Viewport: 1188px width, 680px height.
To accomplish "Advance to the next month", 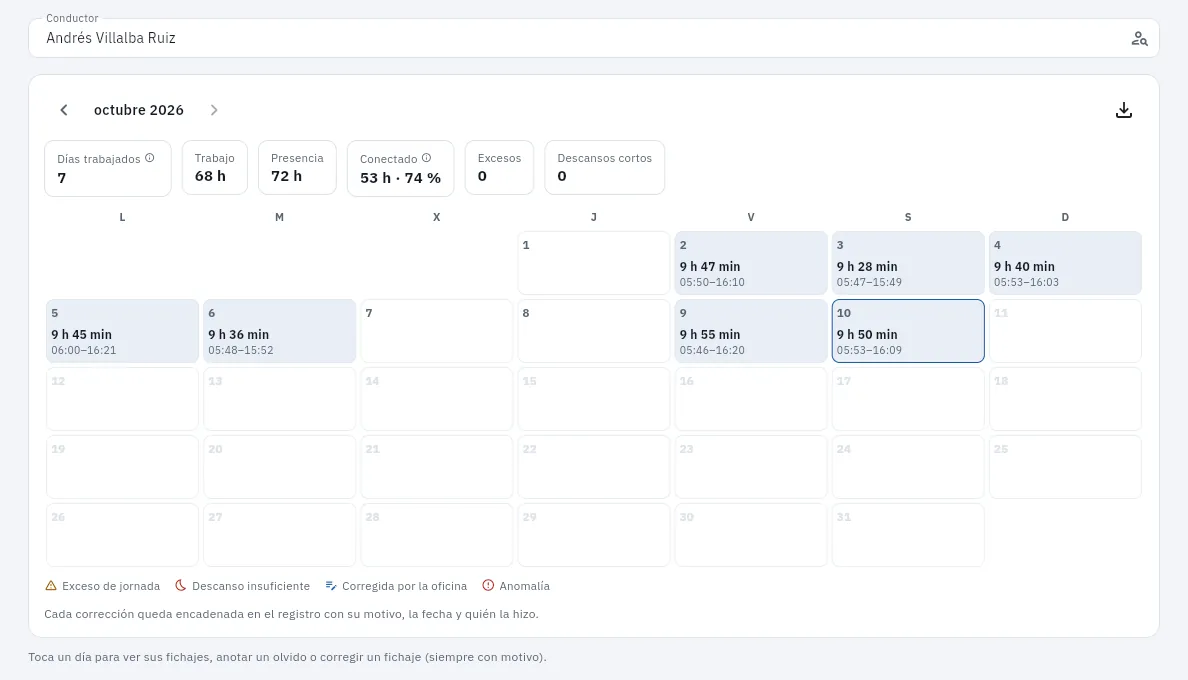I will (x=214, y=111).
